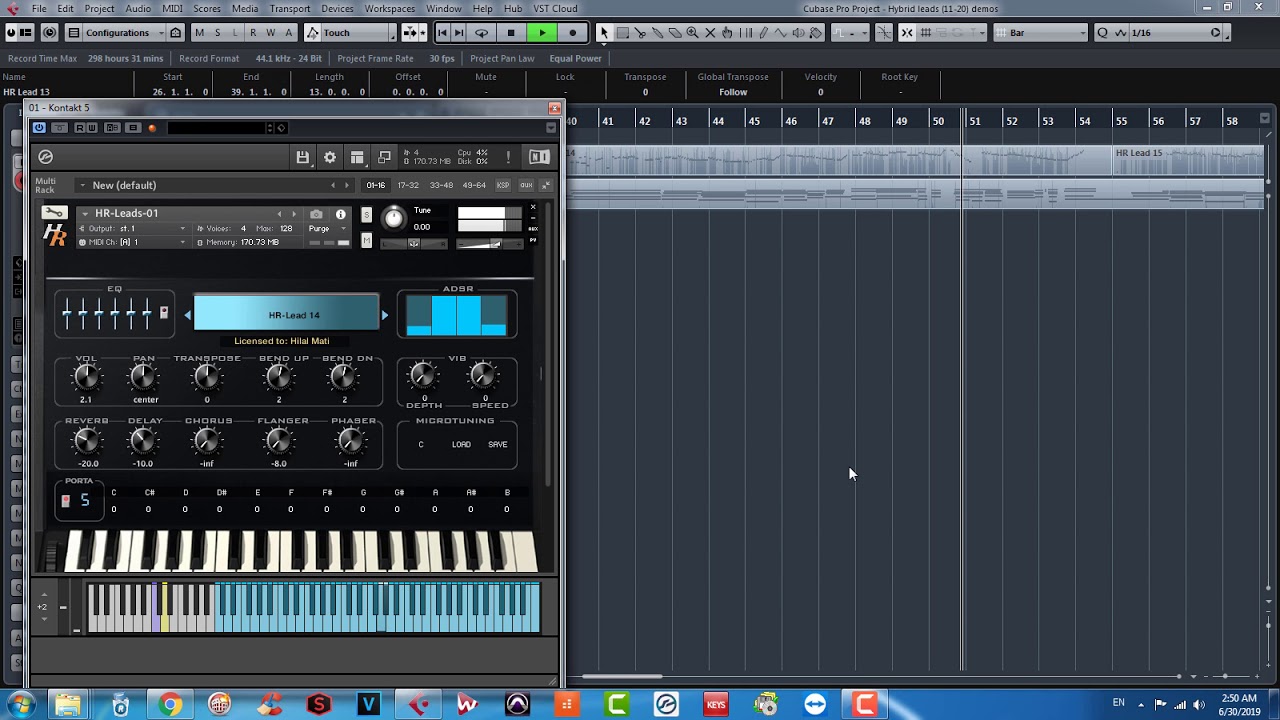Image resolution: width=1280 pixels, height=720 pixels.
Task: Expand HR-Leads-01 instrument menu arrow
Action: (85, 213)
